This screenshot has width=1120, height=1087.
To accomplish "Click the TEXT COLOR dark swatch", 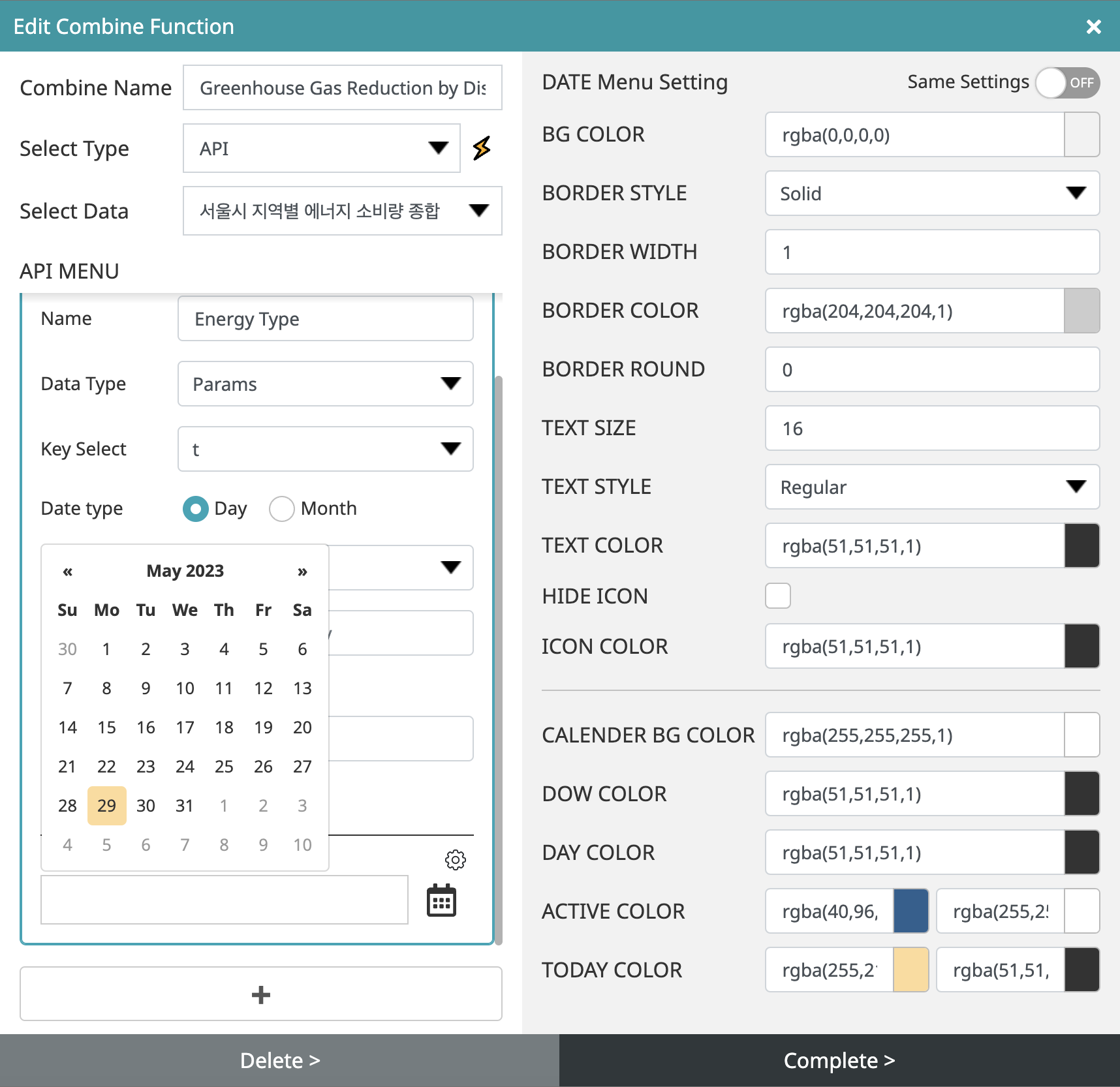I will pos(1081,545).
